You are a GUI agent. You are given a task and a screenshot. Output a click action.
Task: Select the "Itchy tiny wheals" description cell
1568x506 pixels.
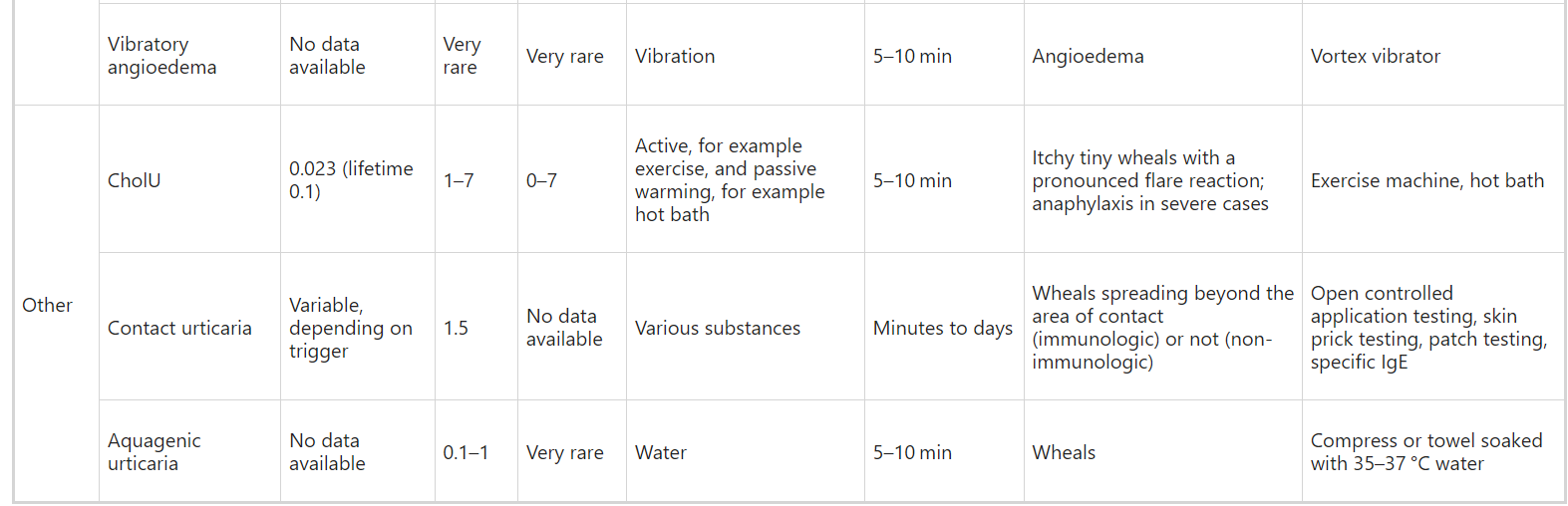point(1149,180)
